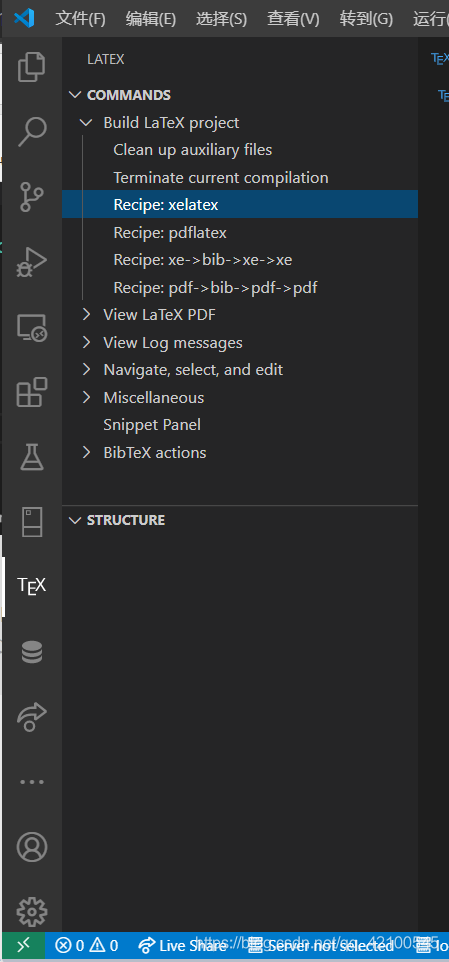Select the TeX LaTeX sidebar icon

click(x=31, y=585)
